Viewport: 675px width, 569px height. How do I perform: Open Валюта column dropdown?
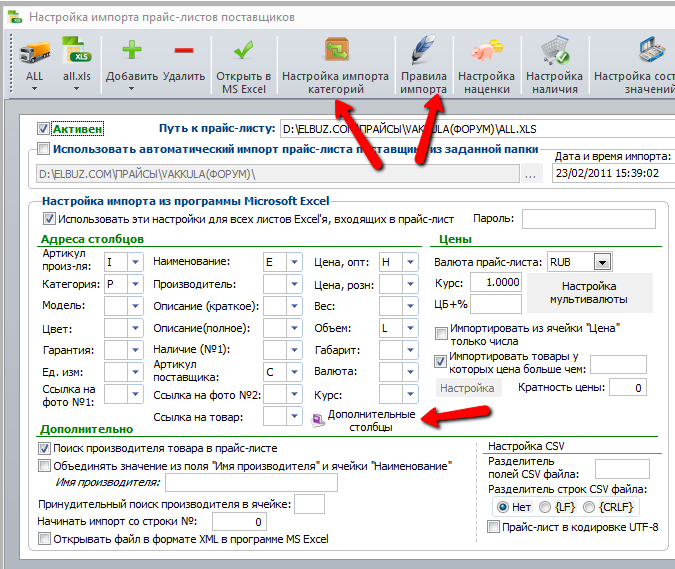tap(410, 371)
